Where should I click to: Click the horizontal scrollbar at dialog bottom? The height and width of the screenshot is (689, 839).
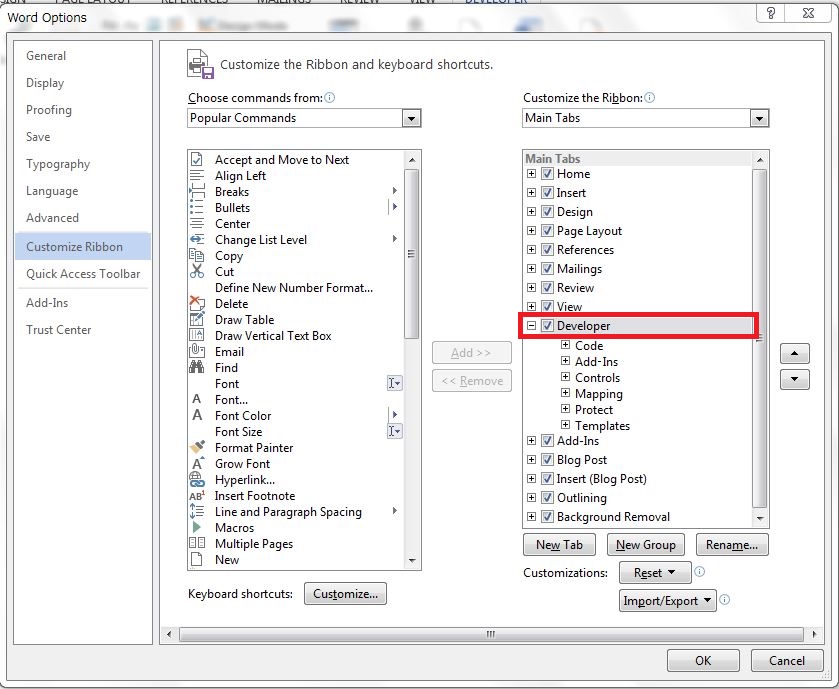(x=491, y=634)
